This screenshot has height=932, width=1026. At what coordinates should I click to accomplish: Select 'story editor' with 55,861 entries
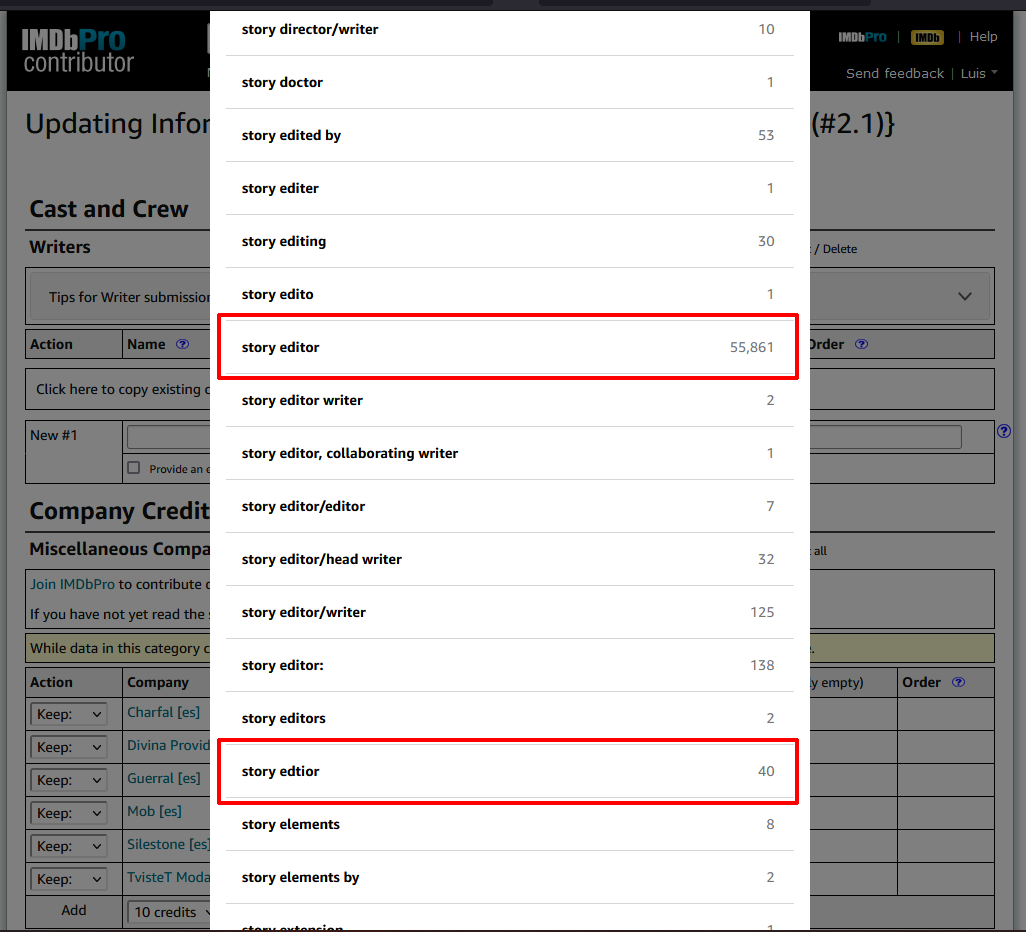pyautogui.click(x=508, y=347)
